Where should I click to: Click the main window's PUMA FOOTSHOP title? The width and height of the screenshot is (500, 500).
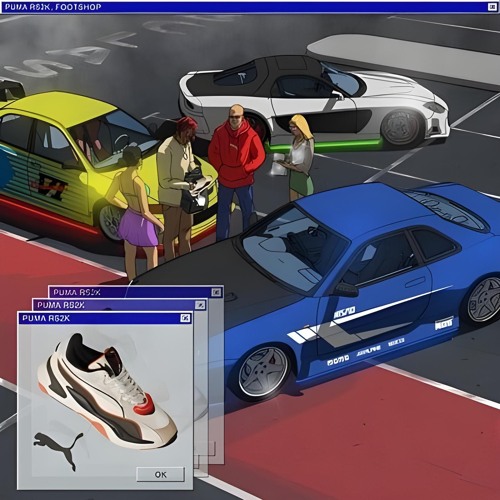click(53, 7)
